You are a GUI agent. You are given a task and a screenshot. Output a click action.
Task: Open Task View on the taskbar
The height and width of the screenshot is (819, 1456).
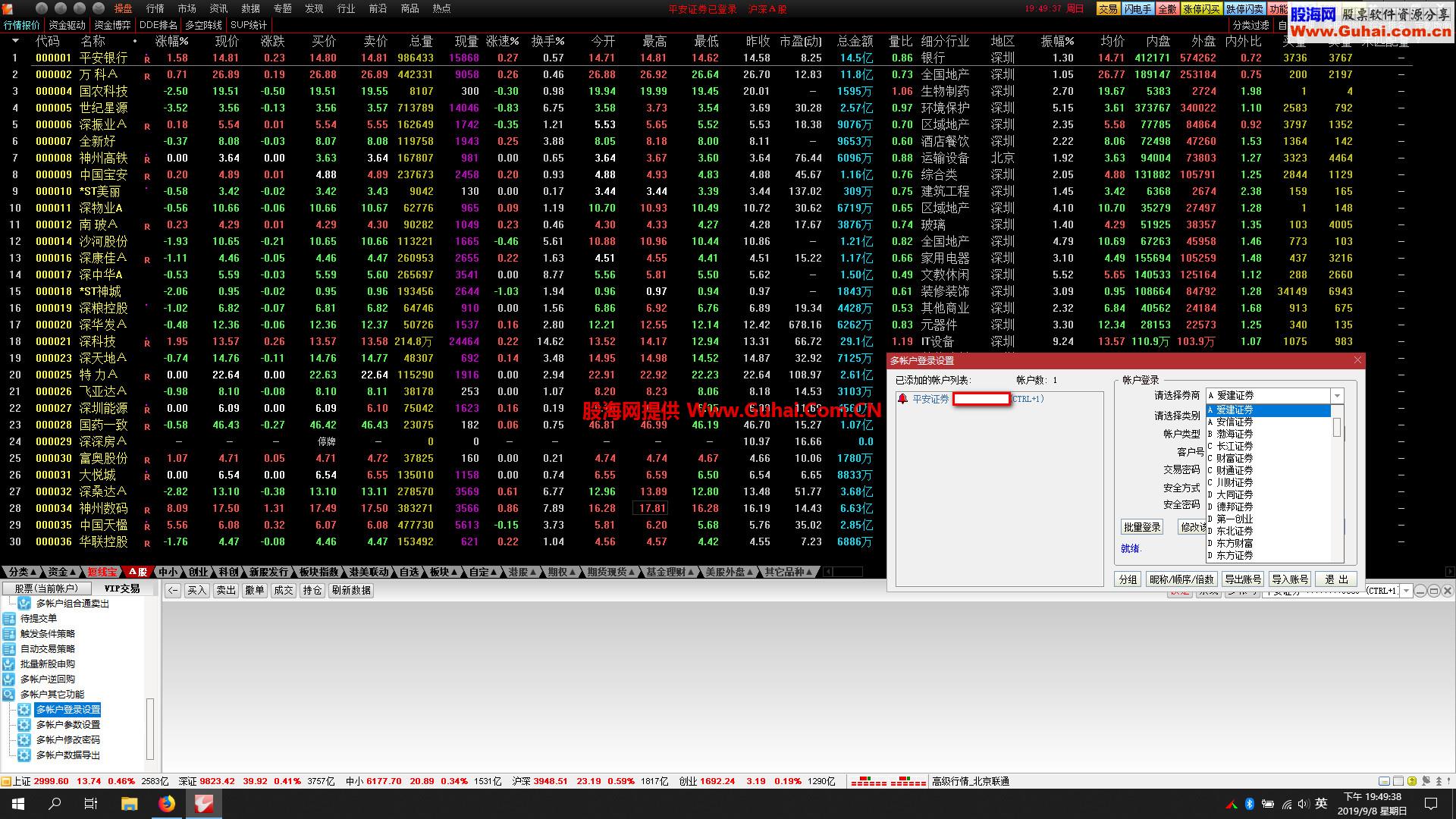point(91,804)
